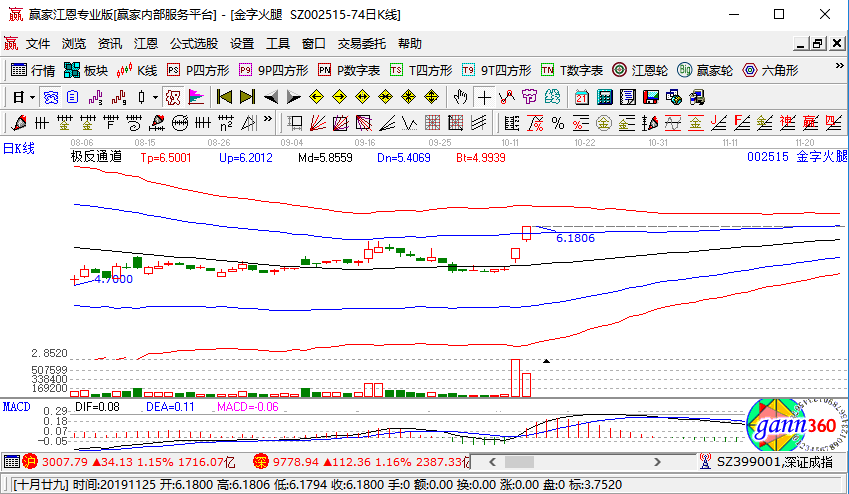Viewport: 849px width, 494px height.
Task: Open the 江恩 menu
Action: pos(146,44)
